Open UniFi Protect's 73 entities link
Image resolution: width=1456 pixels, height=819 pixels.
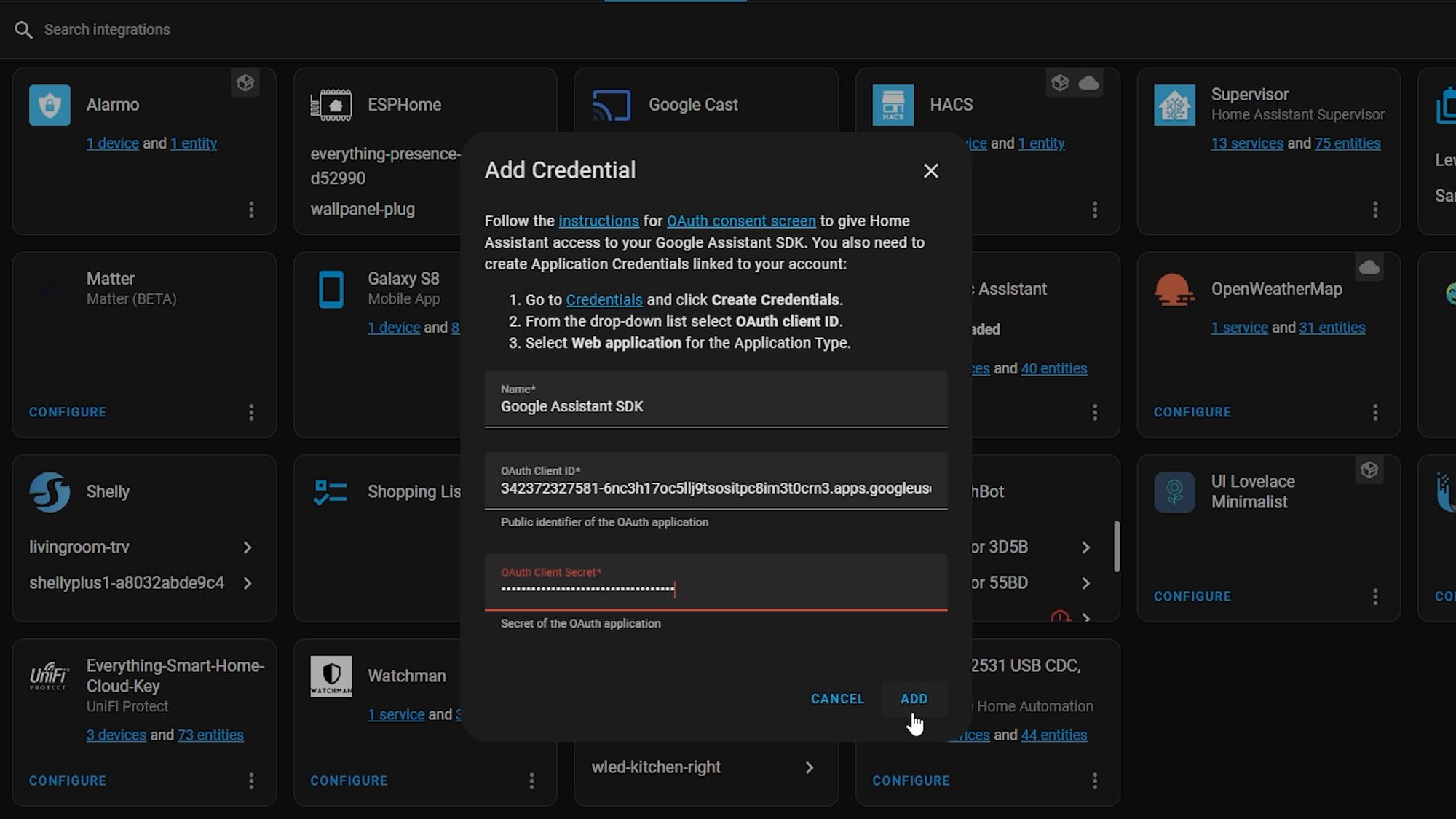click(x=210, y=735)
